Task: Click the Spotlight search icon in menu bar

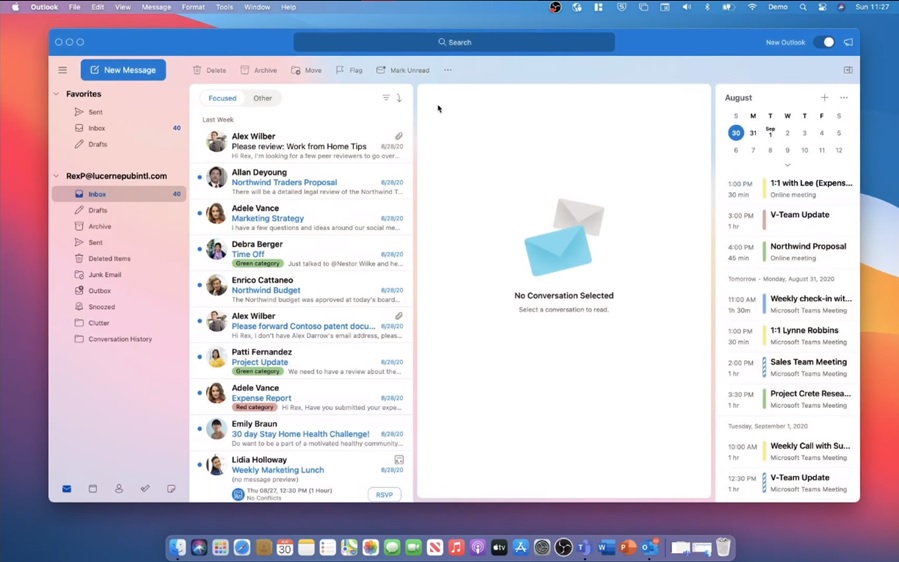Action: (803, 7)
